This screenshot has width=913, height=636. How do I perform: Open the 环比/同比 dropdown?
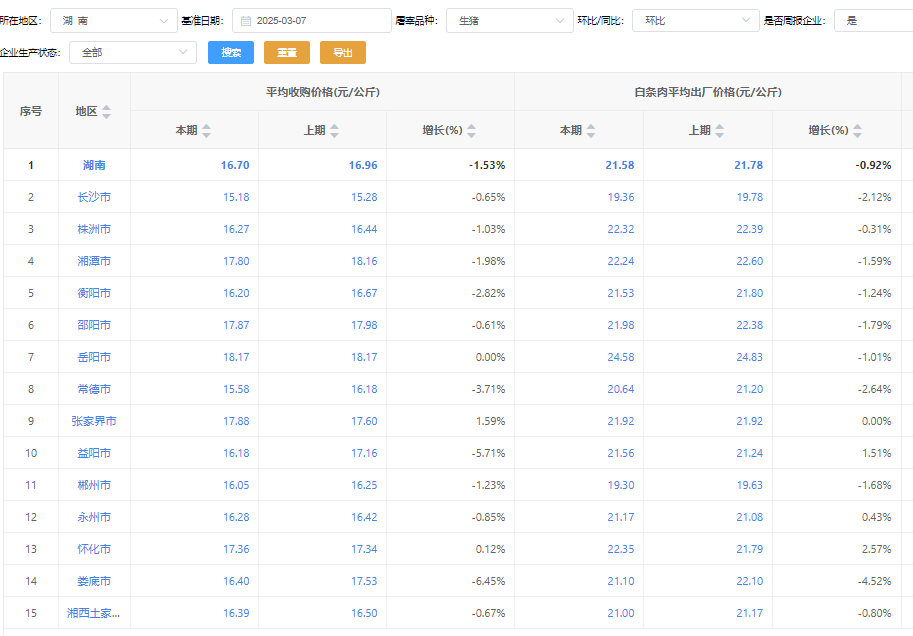(x=696, y=20)
